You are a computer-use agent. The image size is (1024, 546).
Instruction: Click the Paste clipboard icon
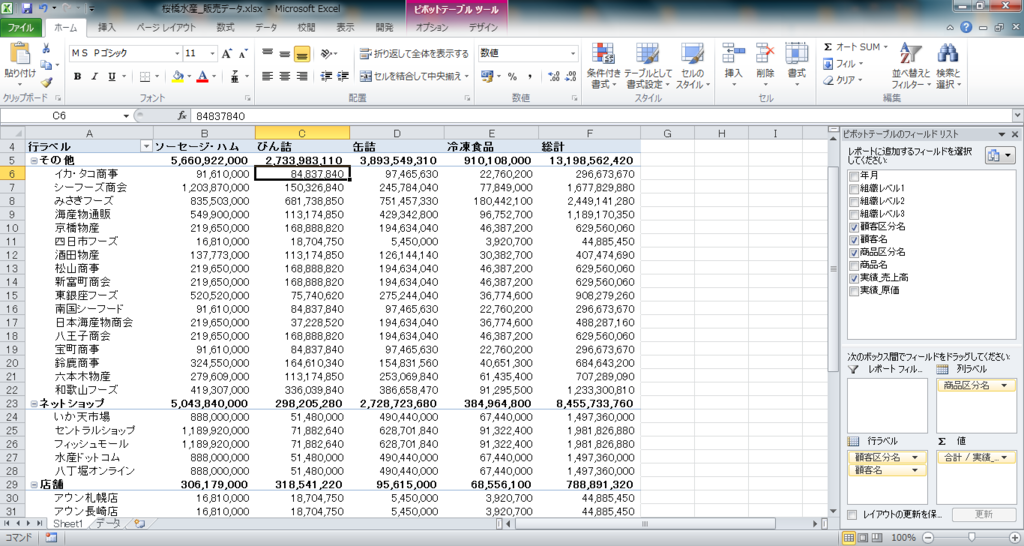click(x=20, y=54)
